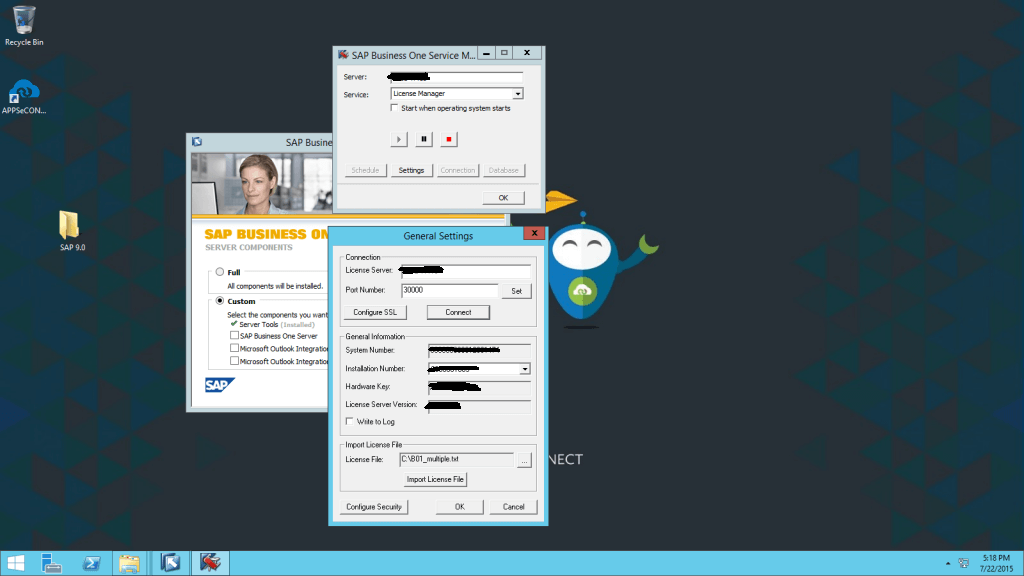Click the Connection button in Service Manager
This screenshot has height=576, width=1024.
tap(457, 170)
